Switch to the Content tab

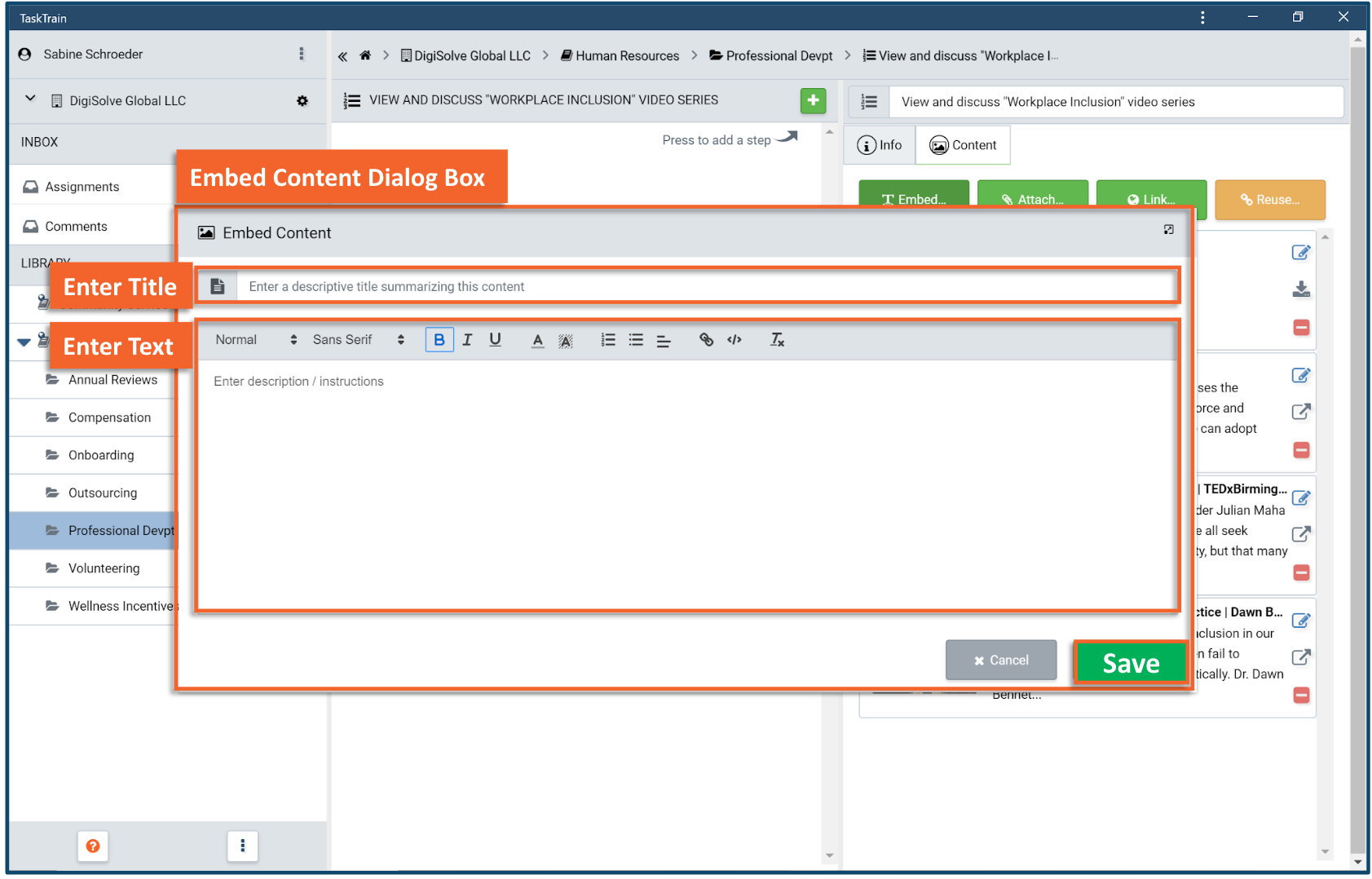click(x=963, y=145)
